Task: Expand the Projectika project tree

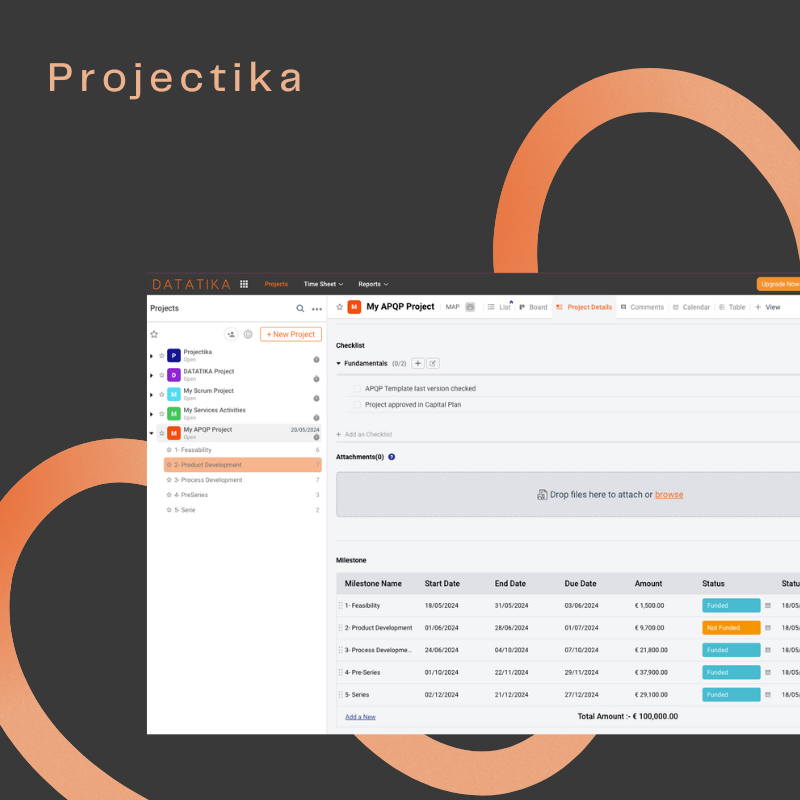Action: [152, 356]
